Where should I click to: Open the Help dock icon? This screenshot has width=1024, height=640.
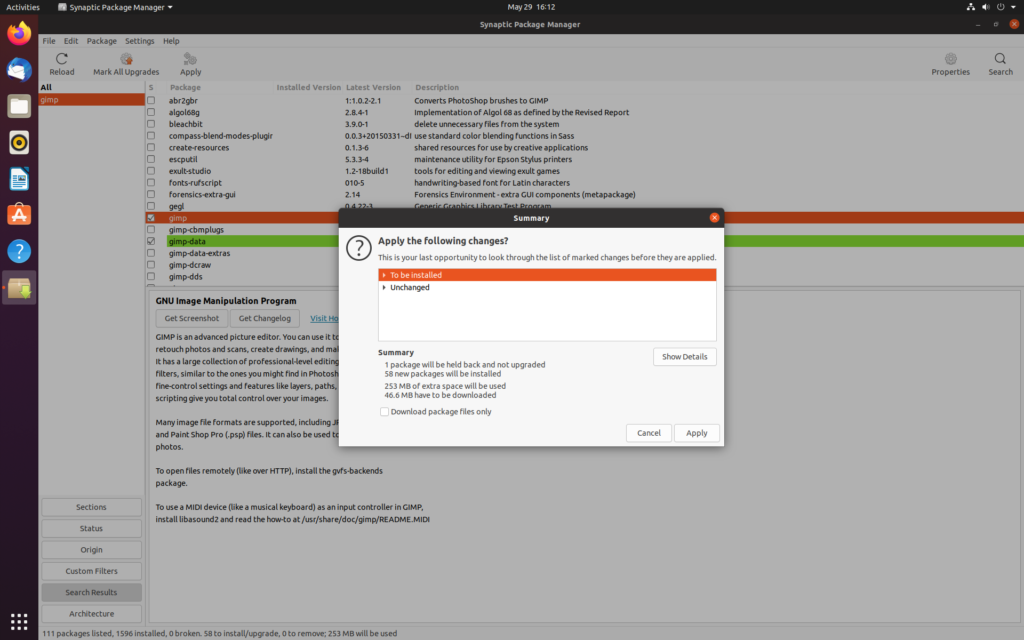[19, 251]
